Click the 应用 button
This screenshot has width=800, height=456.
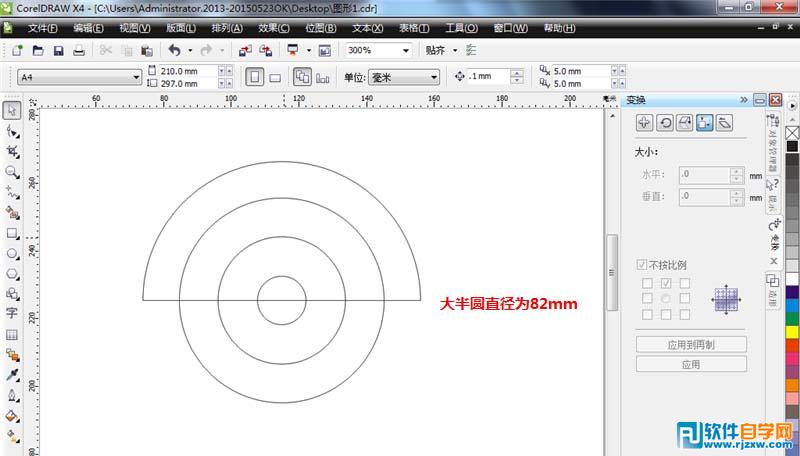click(x=691, y=364)
